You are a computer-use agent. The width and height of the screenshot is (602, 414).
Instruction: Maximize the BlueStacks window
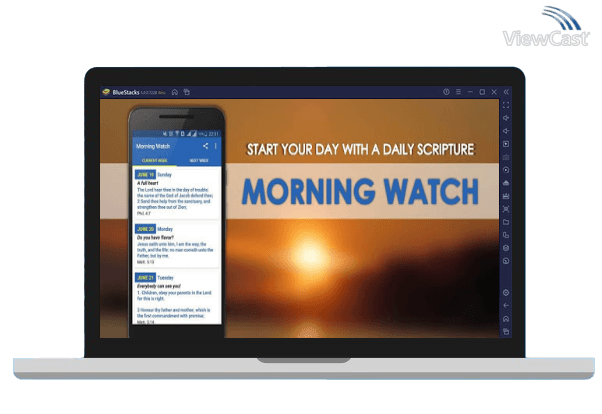(482, 92)
